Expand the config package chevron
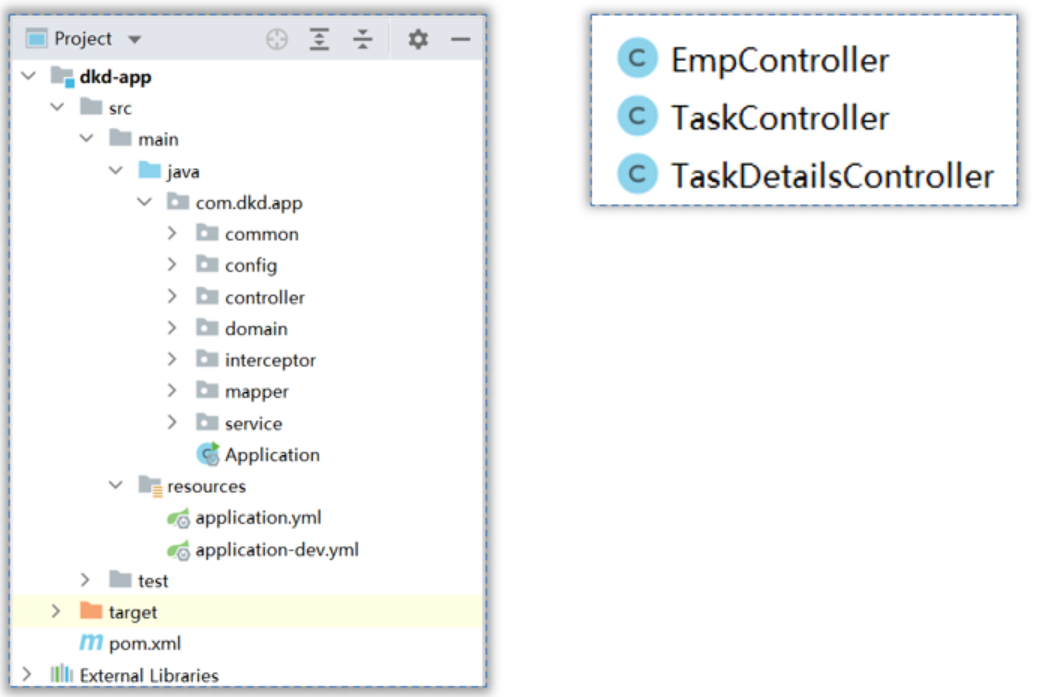 172,265
